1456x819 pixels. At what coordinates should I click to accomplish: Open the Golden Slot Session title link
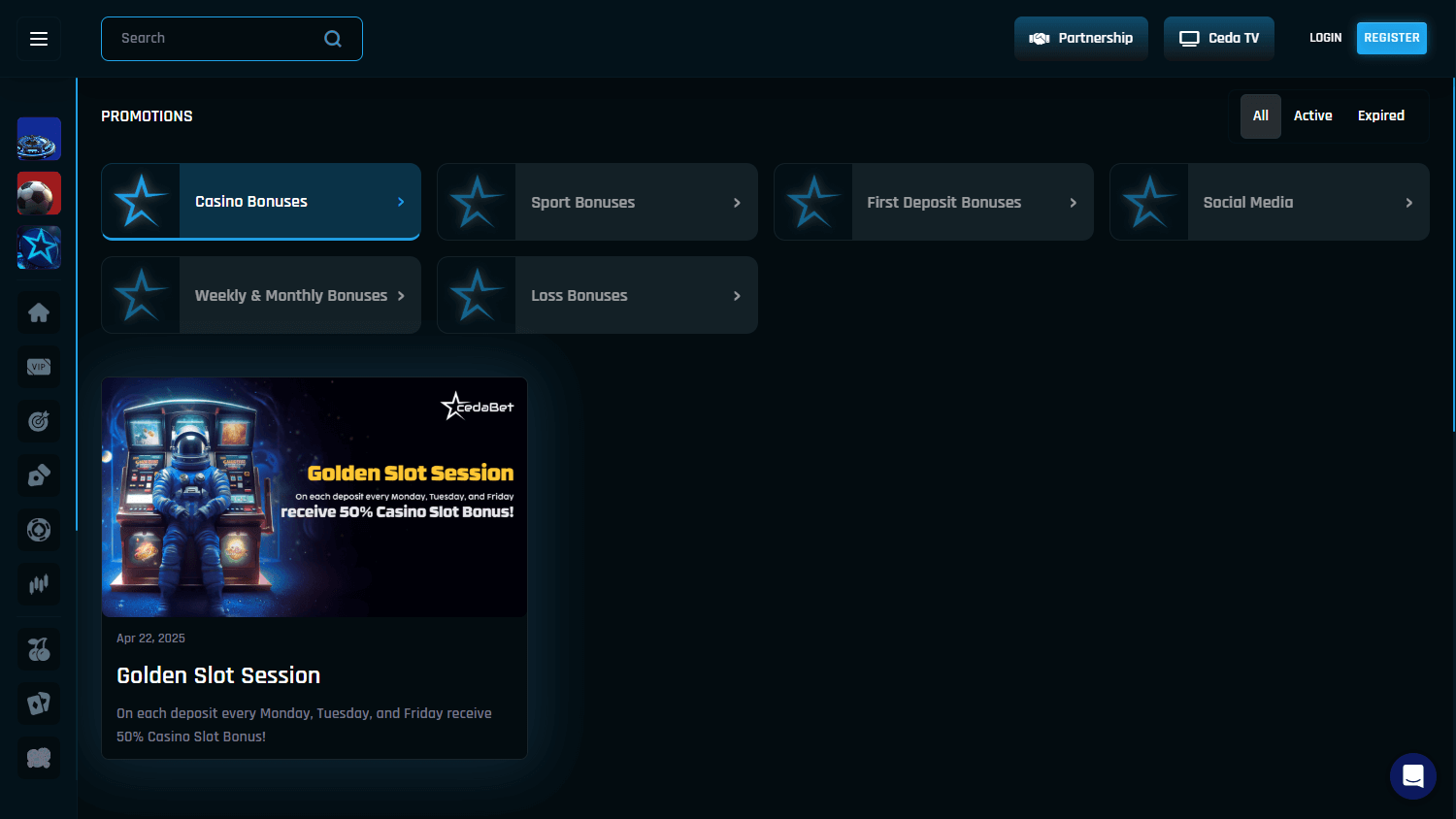click(x=218, y=675)
